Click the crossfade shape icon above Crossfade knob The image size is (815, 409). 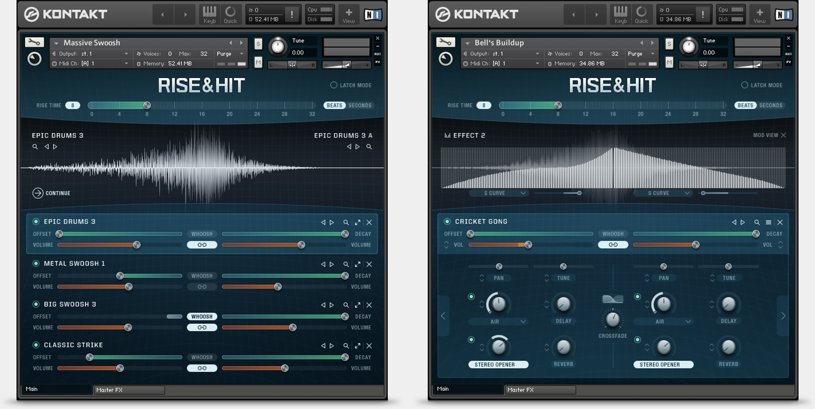click(x=612, y=299)
